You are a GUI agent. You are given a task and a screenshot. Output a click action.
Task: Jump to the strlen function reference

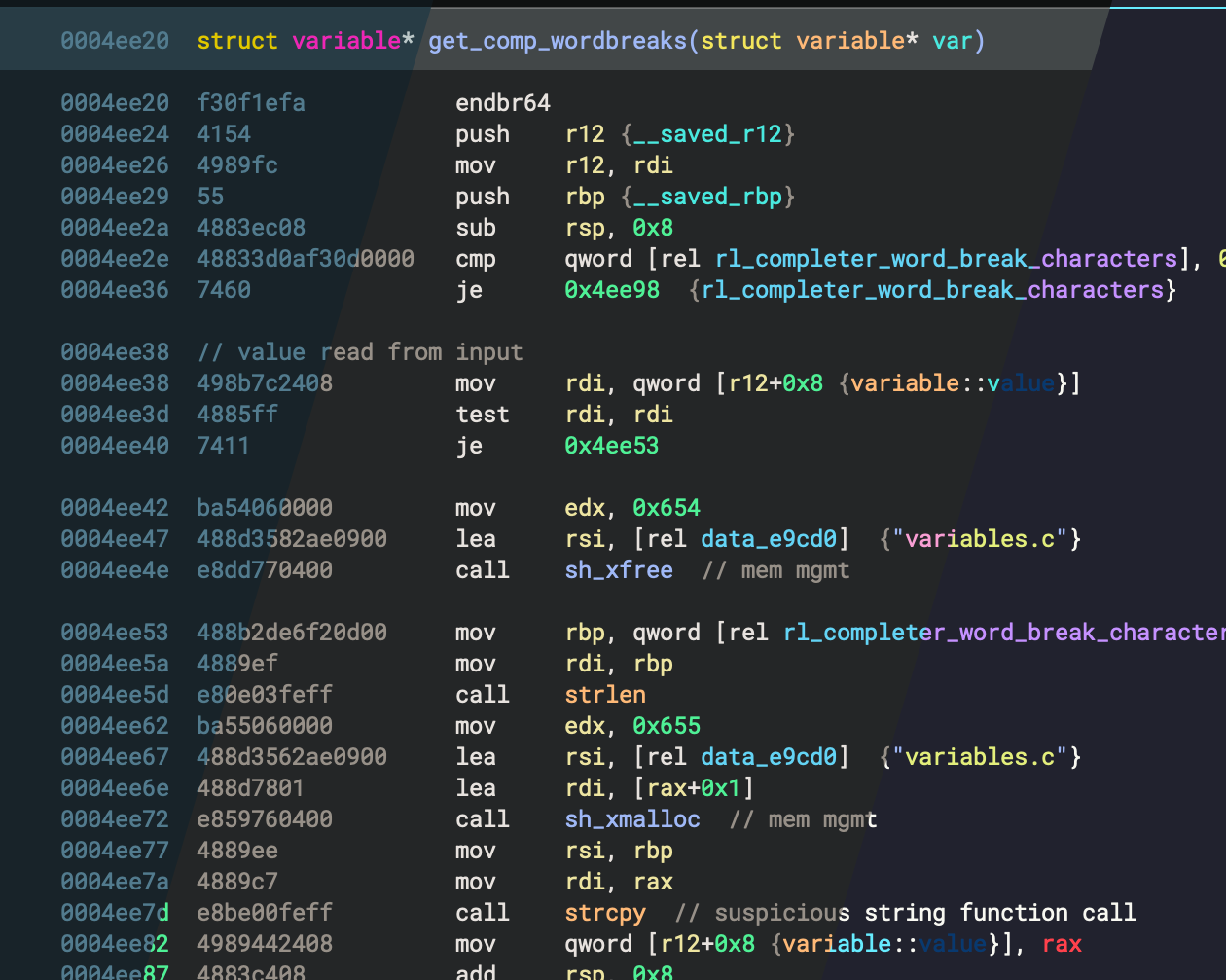(x=605, y=695)
